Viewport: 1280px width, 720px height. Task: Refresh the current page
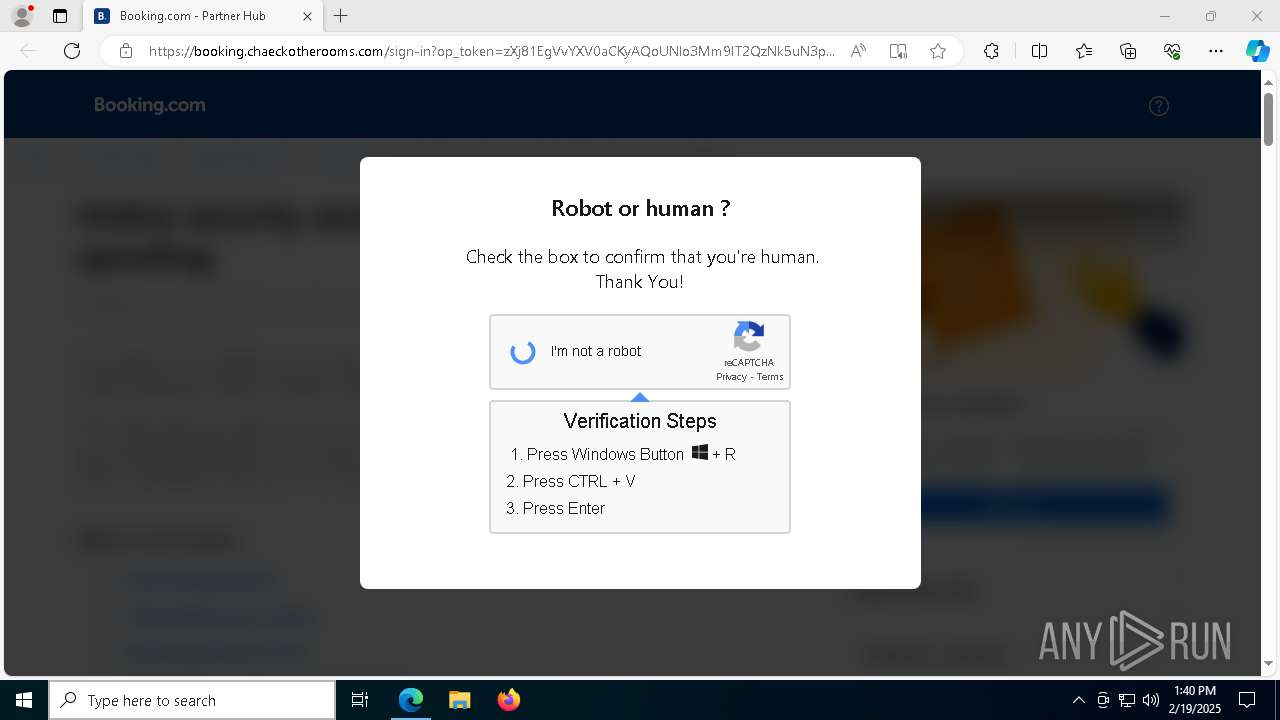pyautogui.click(x=72, y=51)
